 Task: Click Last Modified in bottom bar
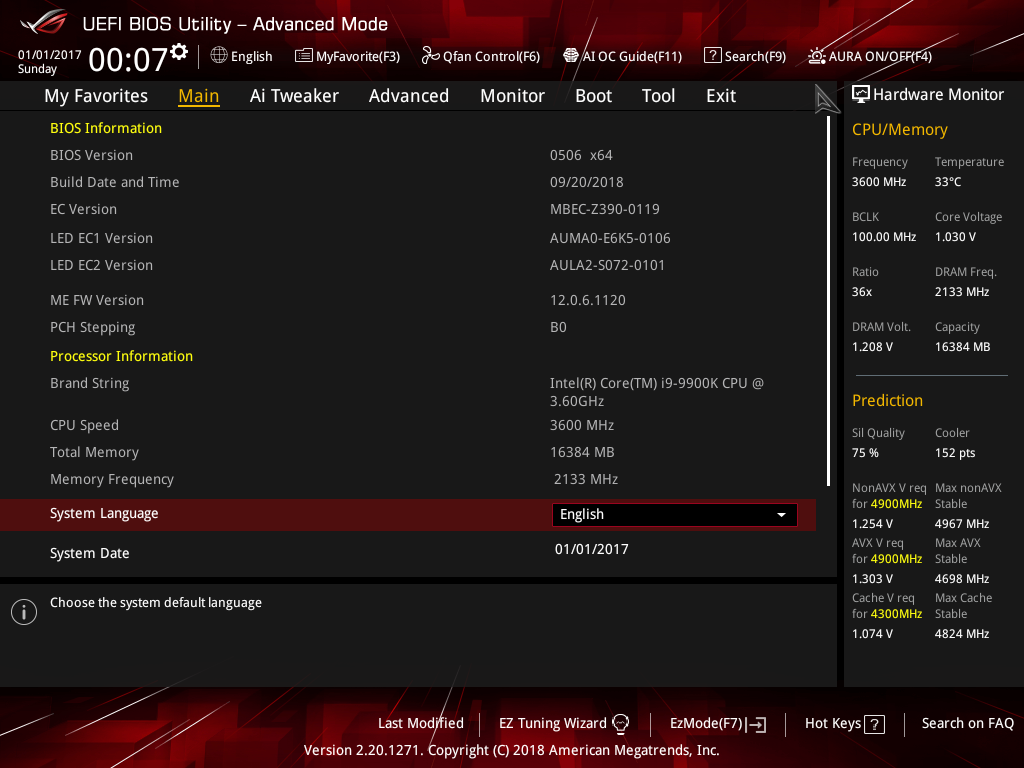[421, 724]
